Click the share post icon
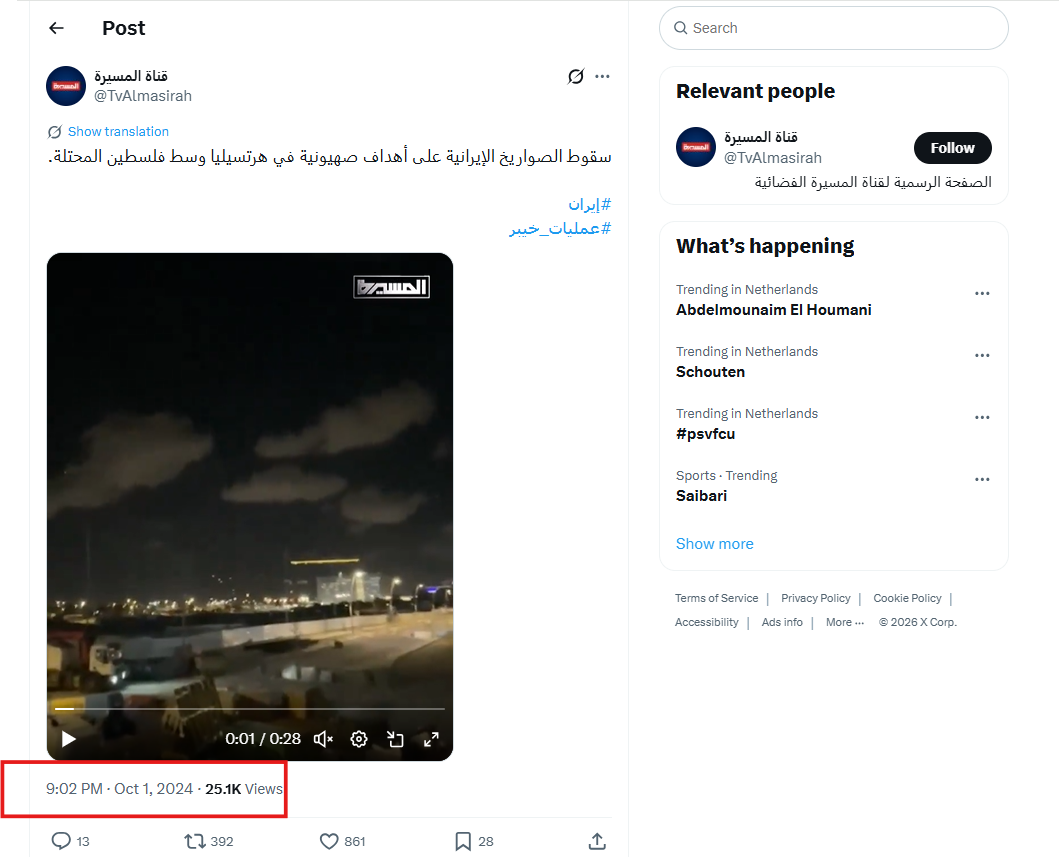The height and width of the screenshot is (857, 1059). pos(597,841)
